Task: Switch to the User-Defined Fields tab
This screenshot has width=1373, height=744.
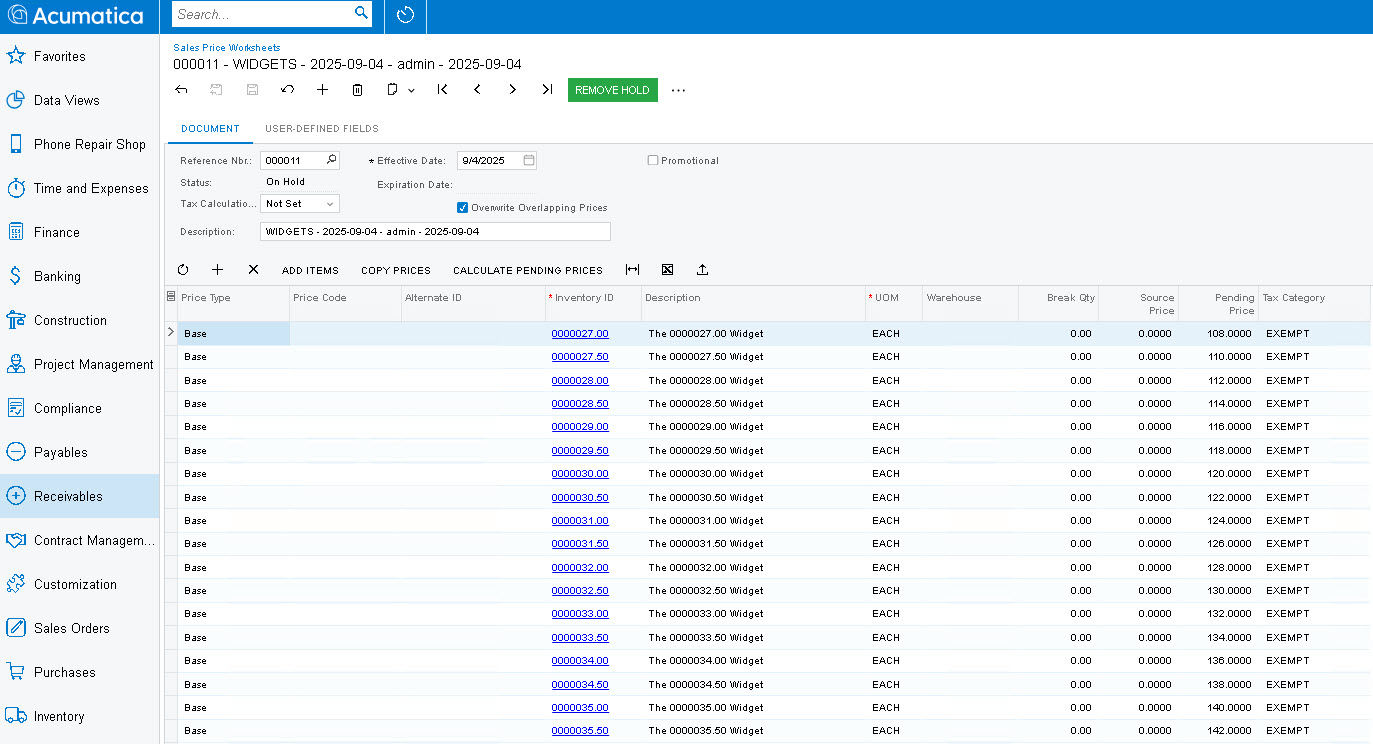Action: [x=322, y=129]
